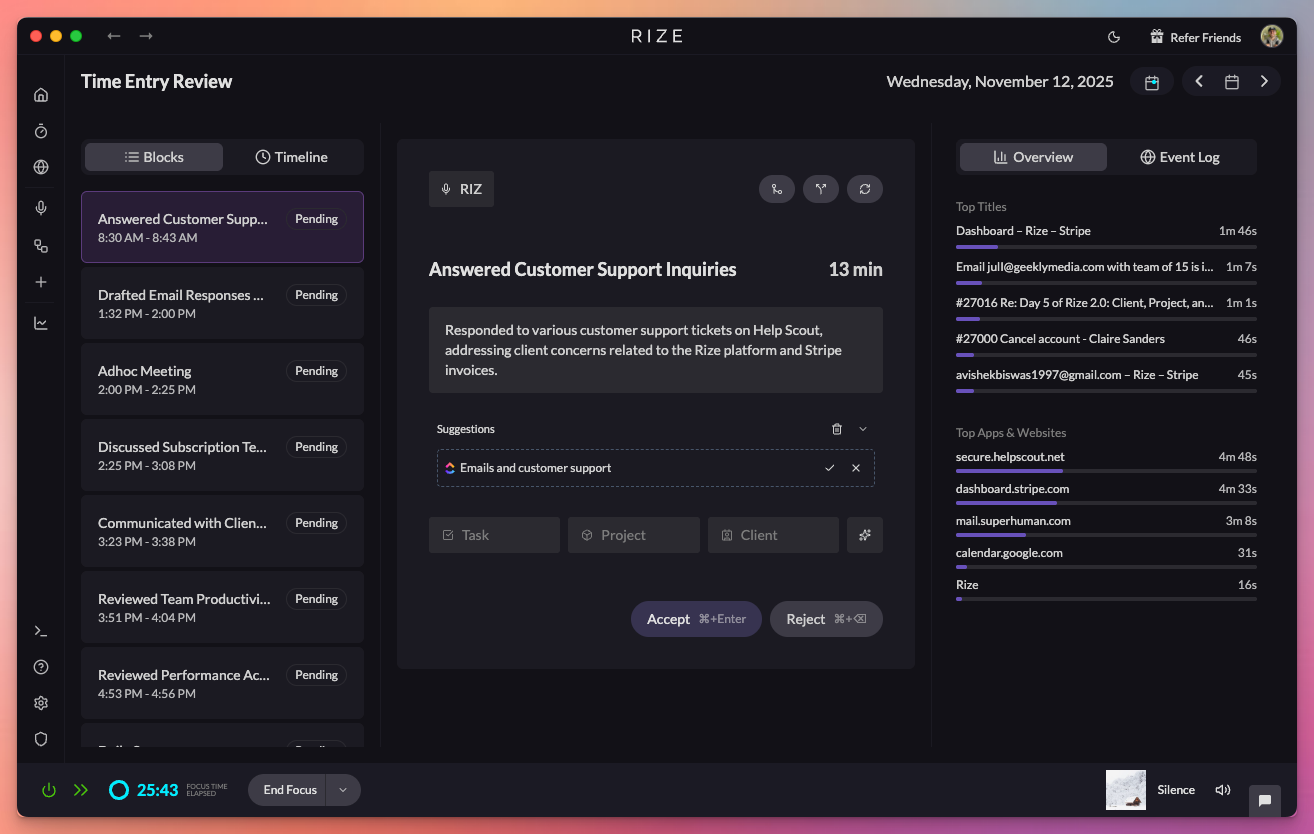Collapse the Suggestions section chevron

[x=863, y=429]
